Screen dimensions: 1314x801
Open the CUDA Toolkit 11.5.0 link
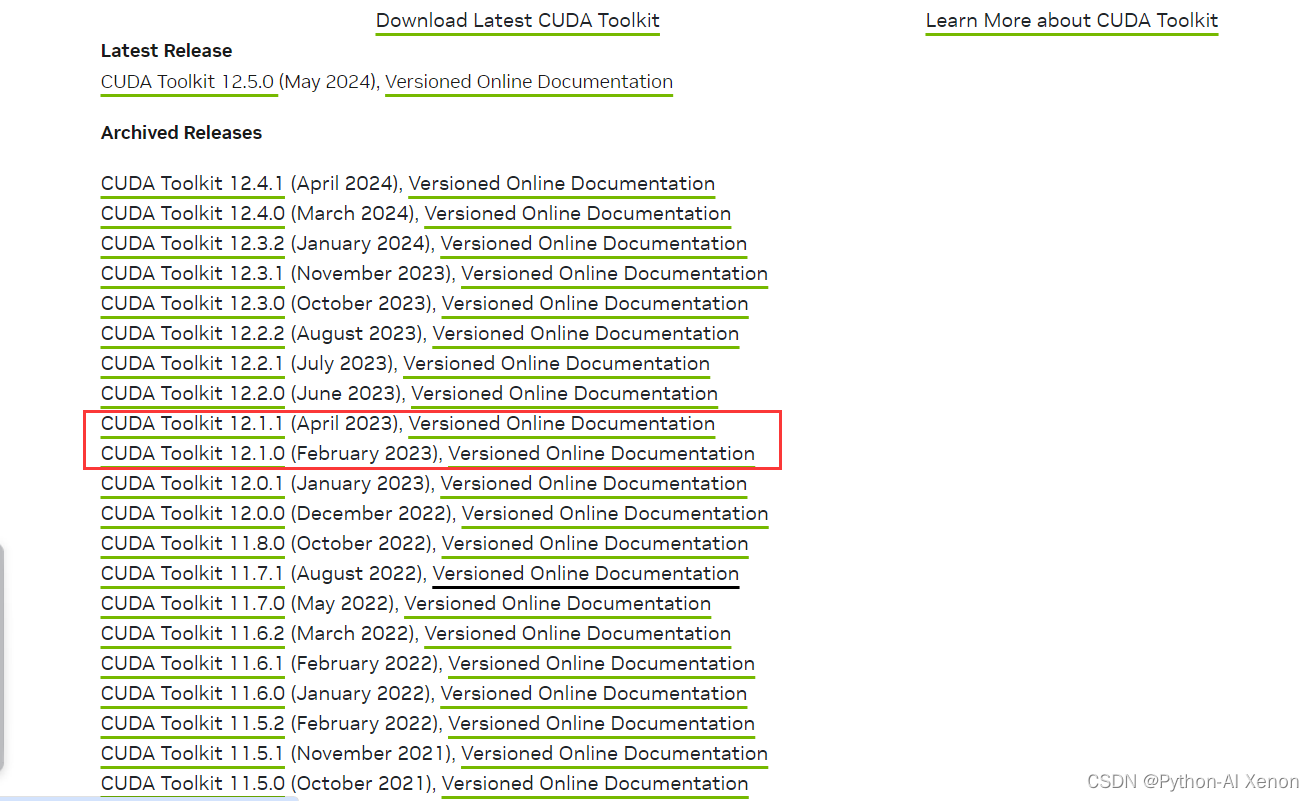193,784
